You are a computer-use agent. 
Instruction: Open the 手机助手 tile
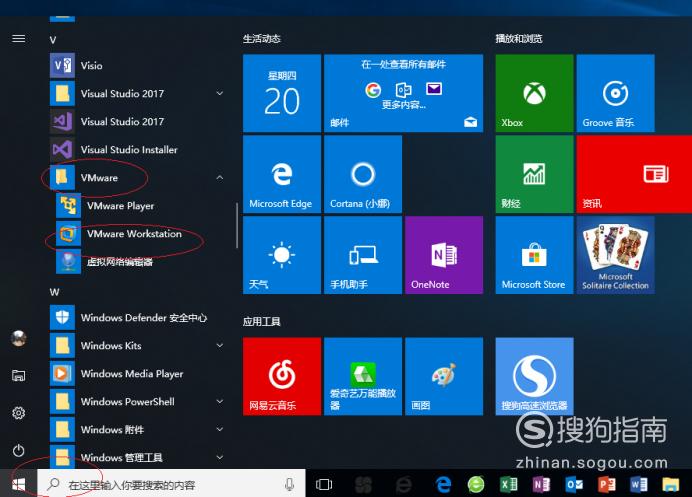point(363,255)
